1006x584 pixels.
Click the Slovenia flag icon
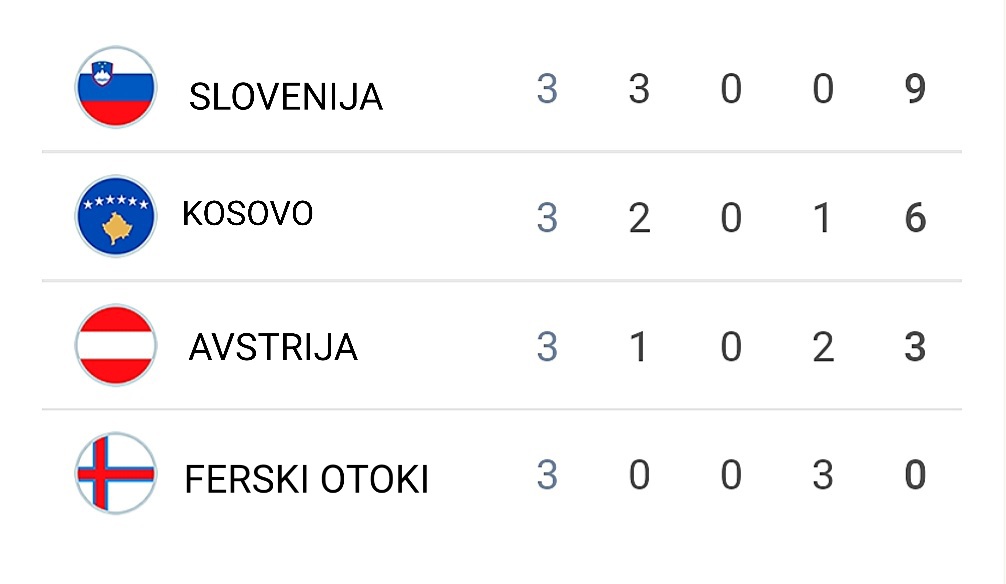pyautogui.click(x=115, y=87)
